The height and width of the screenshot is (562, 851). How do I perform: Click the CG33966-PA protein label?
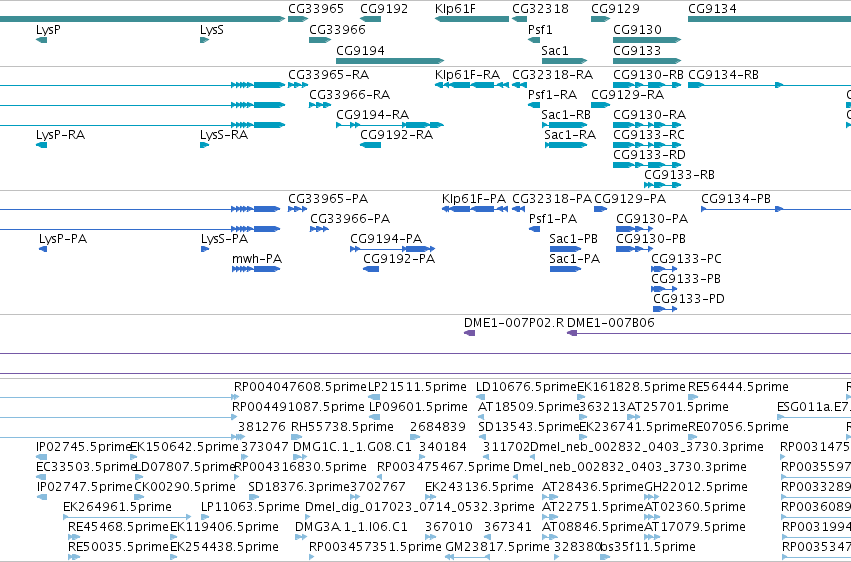pyautogui.click(x=350, y=219)
